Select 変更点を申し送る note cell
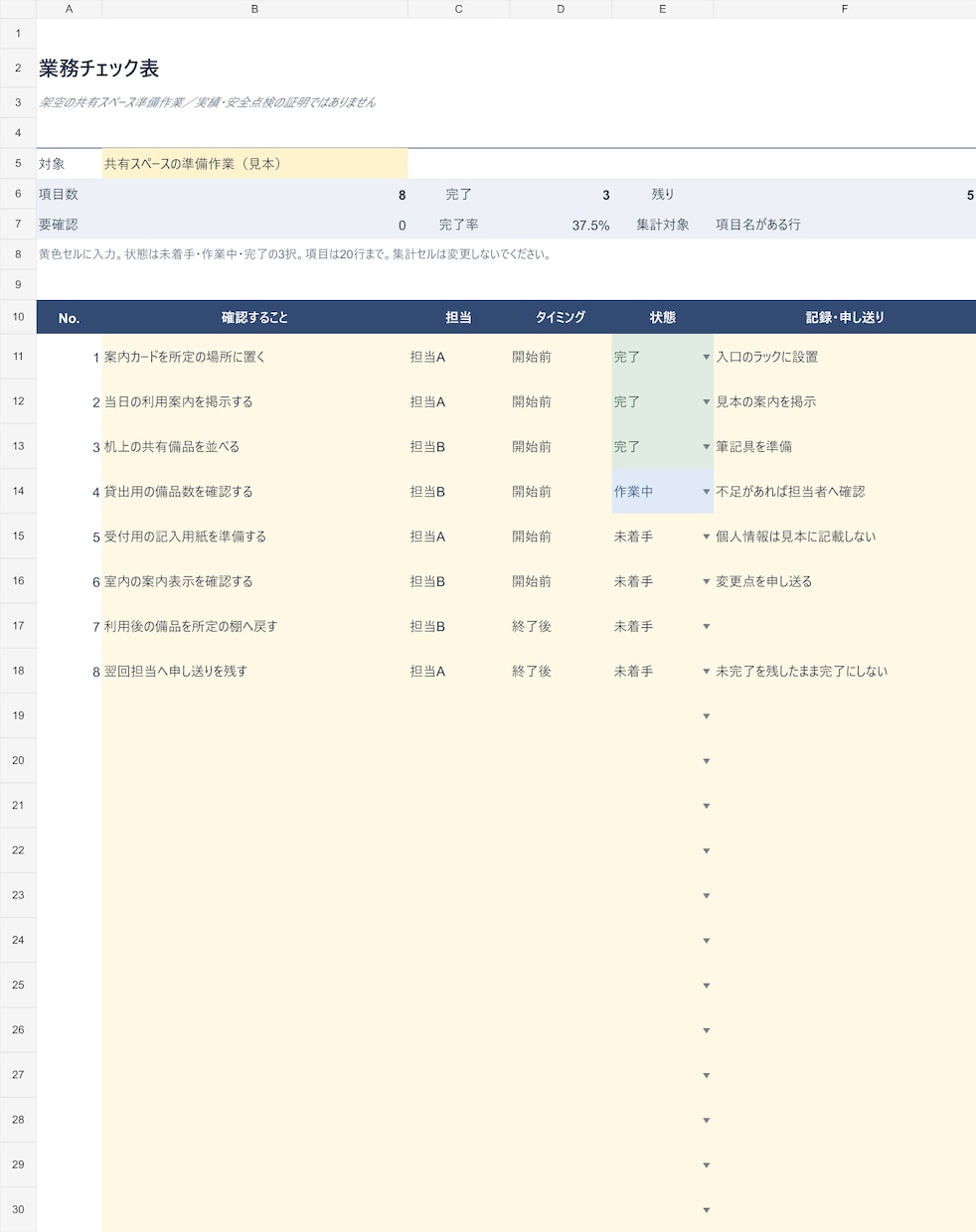 click(x=845, y=581)
